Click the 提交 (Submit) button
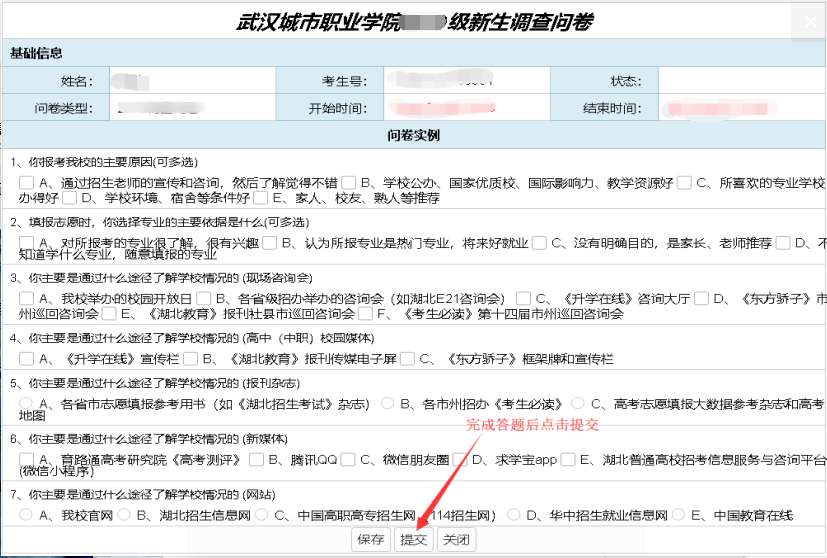This screenshot has height=558, width=827. click(414, 540)
